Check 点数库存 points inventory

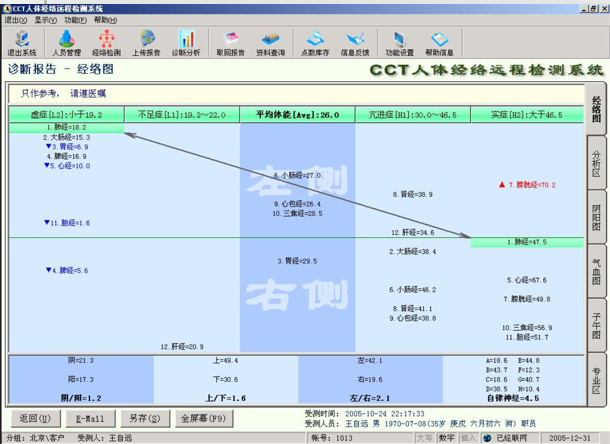(x=317, y=42)
